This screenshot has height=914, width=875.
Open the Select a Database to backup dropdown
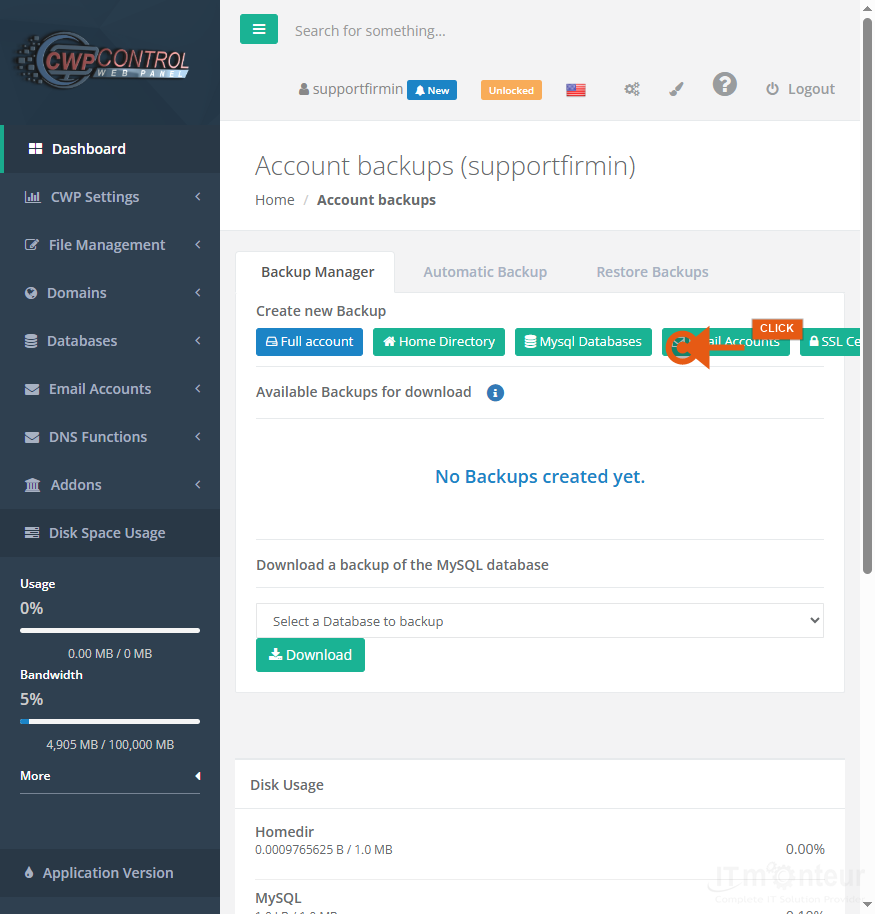(x=540, y=621)
